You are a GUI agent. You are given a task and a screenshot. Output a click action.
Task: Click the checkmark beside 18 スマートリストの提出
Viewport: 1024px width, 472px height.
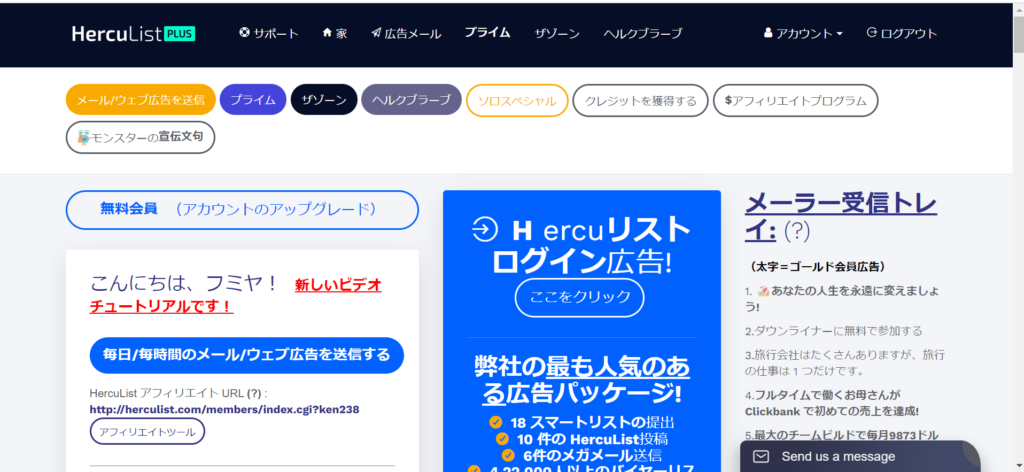pos(496,422)
